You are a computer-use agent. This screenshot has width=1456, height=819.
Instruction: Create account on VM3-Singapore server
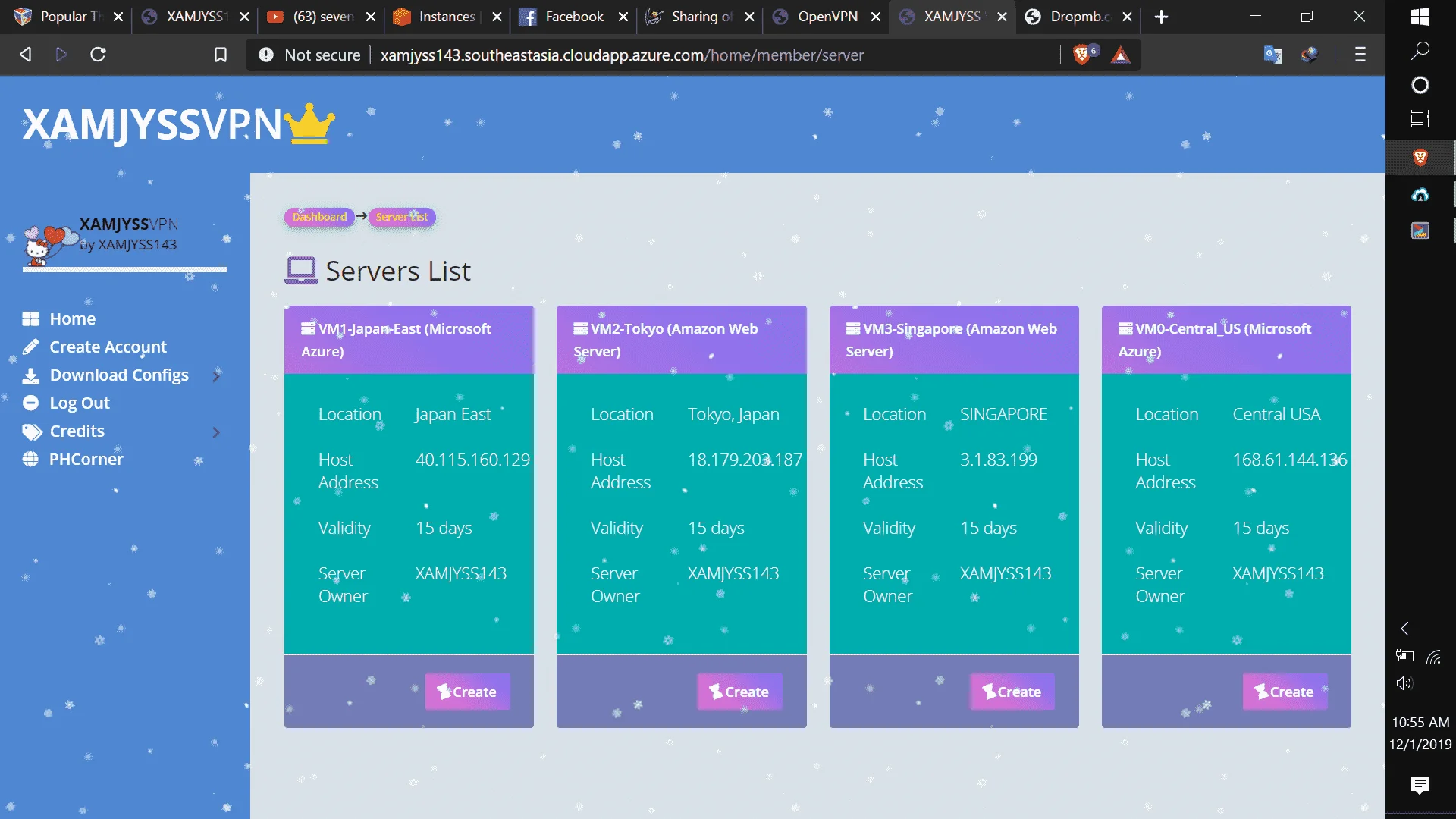[1012, 692]
